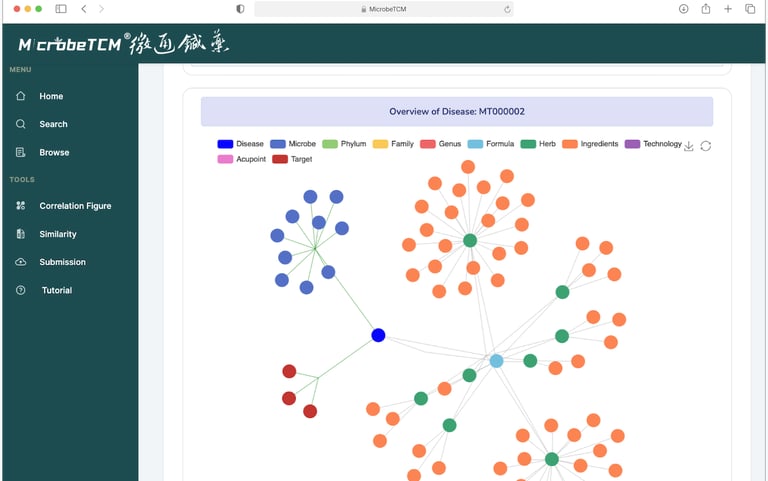Screen dimensions: 768x481
Task: Click the Correlation Figure dots icon
Action: click(x=21, y=206)
